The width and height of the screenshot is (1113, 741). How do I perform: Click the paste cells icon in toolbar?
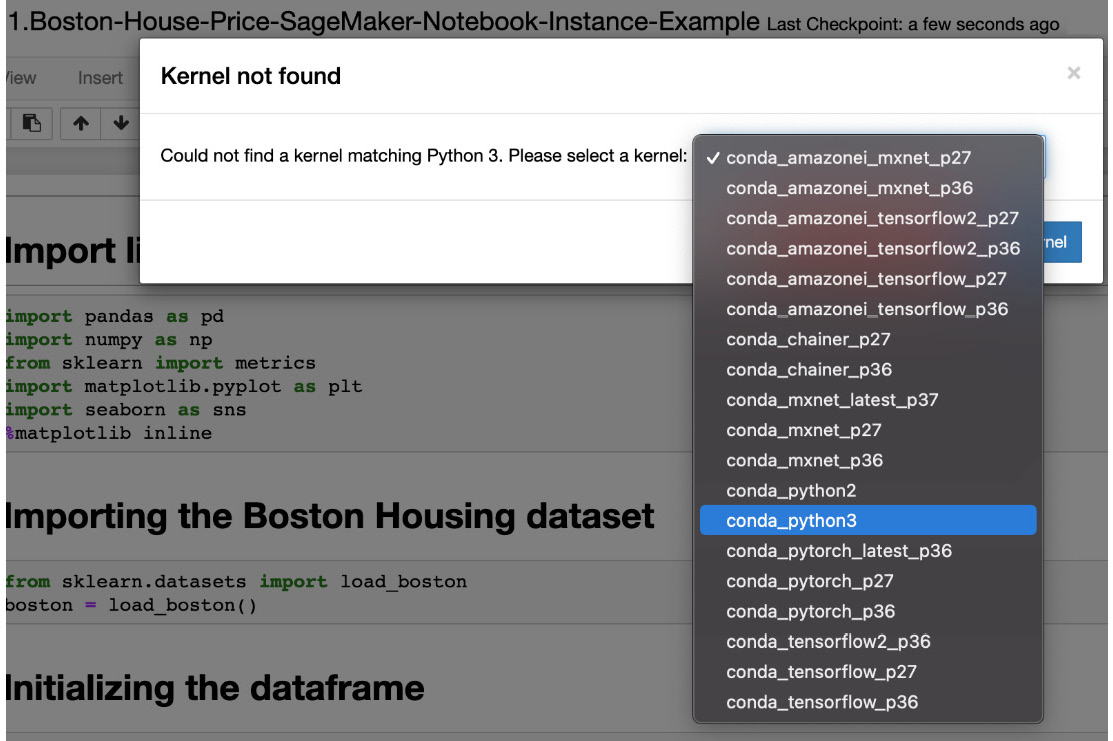tap(31, 124)
